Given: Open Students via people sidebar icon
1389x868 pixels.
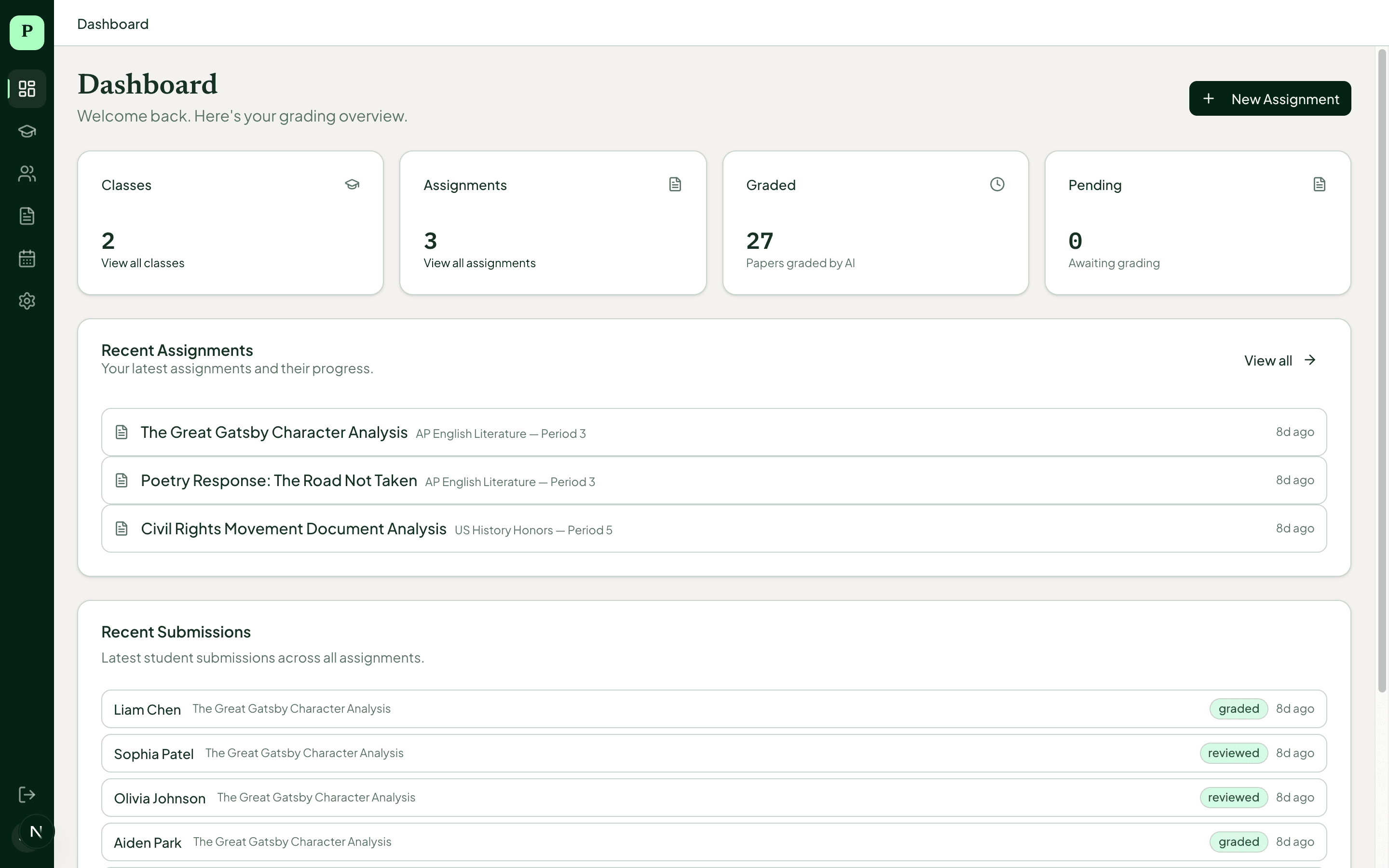Looking at the screenshot, I should pyautogui.click(x=27, y=174).
